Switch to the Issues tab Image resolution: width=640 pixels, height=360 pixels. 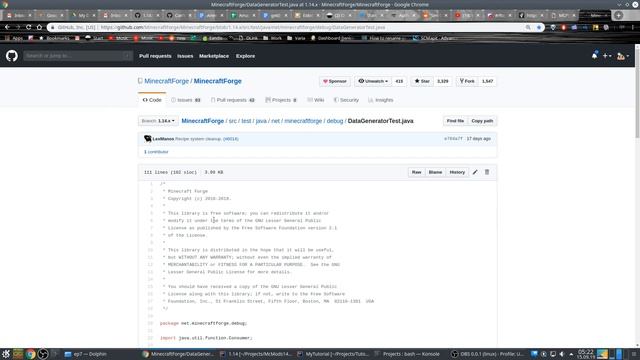pyautogui.click(x=186, y=100)
